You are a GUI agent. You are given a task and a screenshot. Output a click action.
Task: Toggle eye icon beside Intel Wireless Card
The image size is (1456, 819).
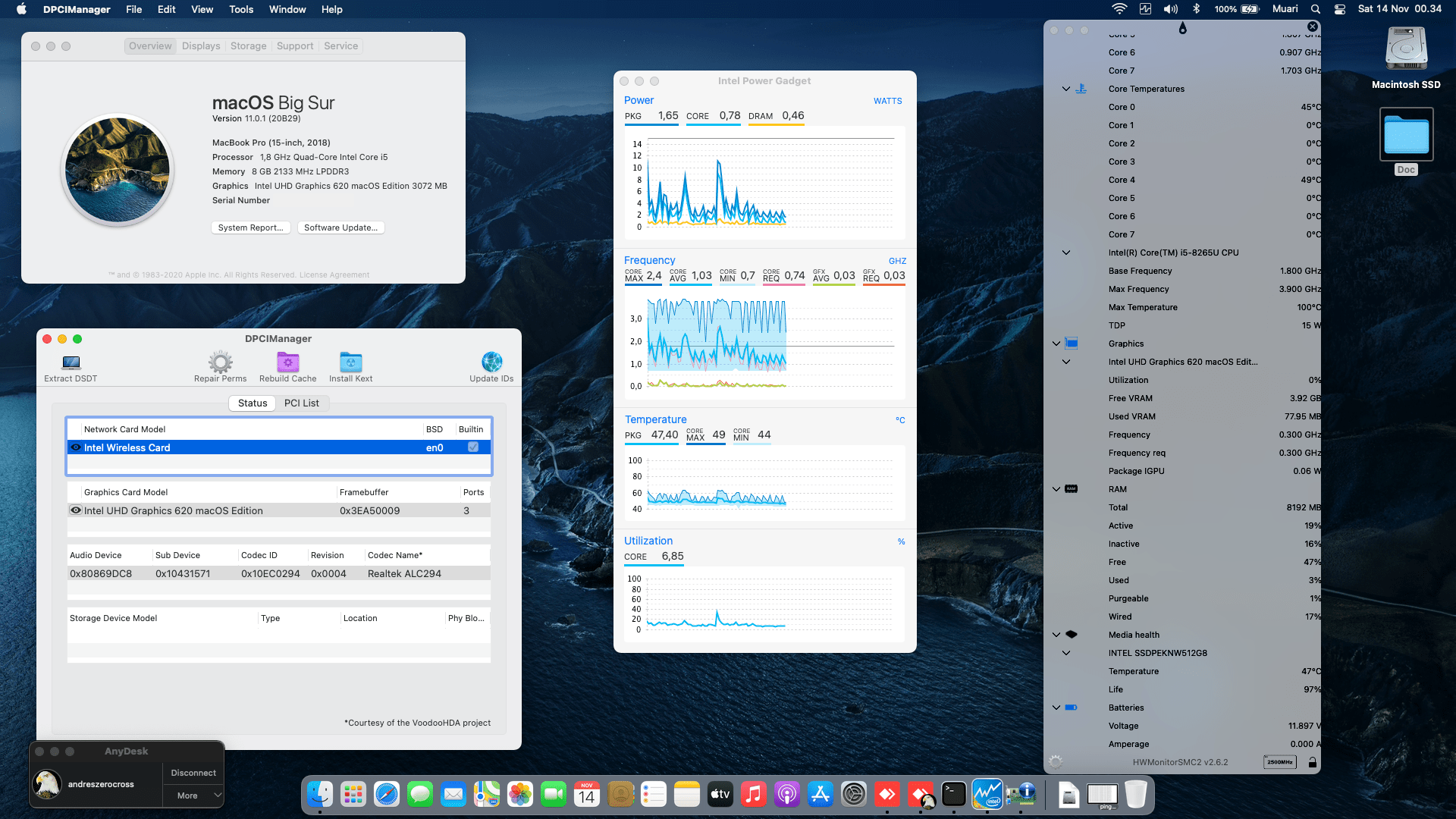[76, 447]
